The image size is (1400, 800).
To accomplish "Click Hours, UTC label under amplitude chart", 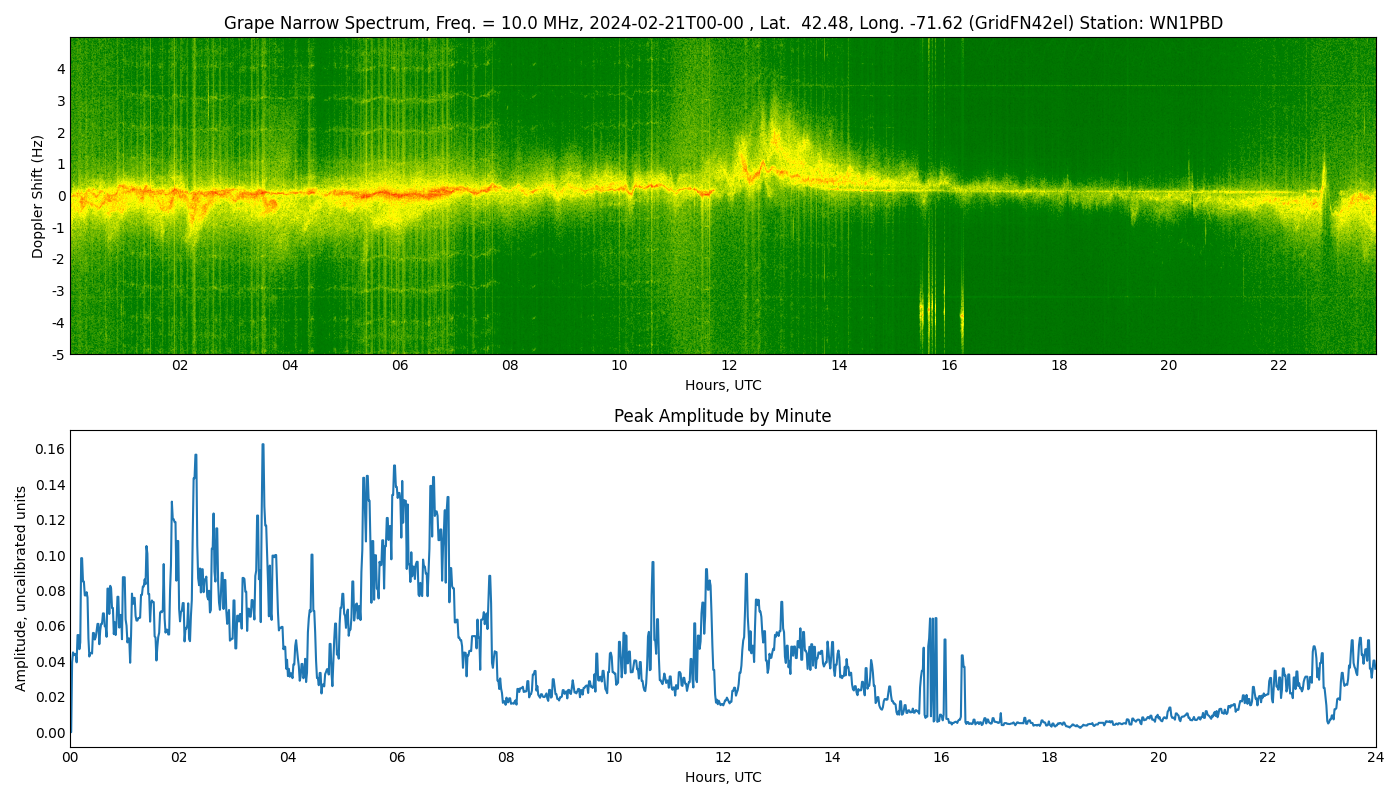I will (722, 777).
